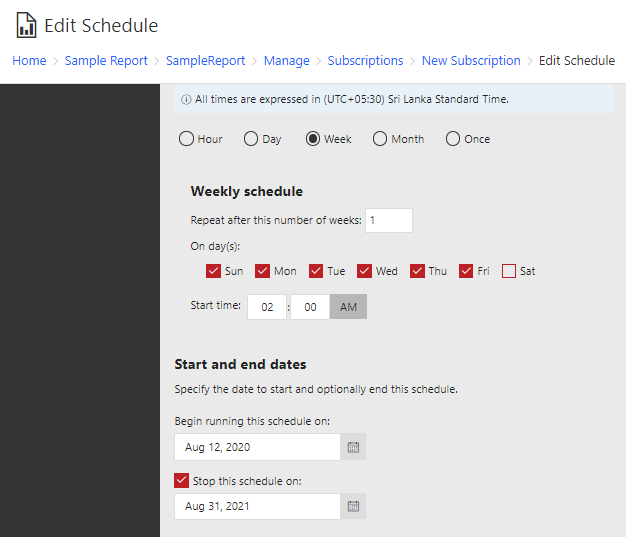Select the Hour schedule option
Screen dimensions: 626x537
click(x=187, y=139)
